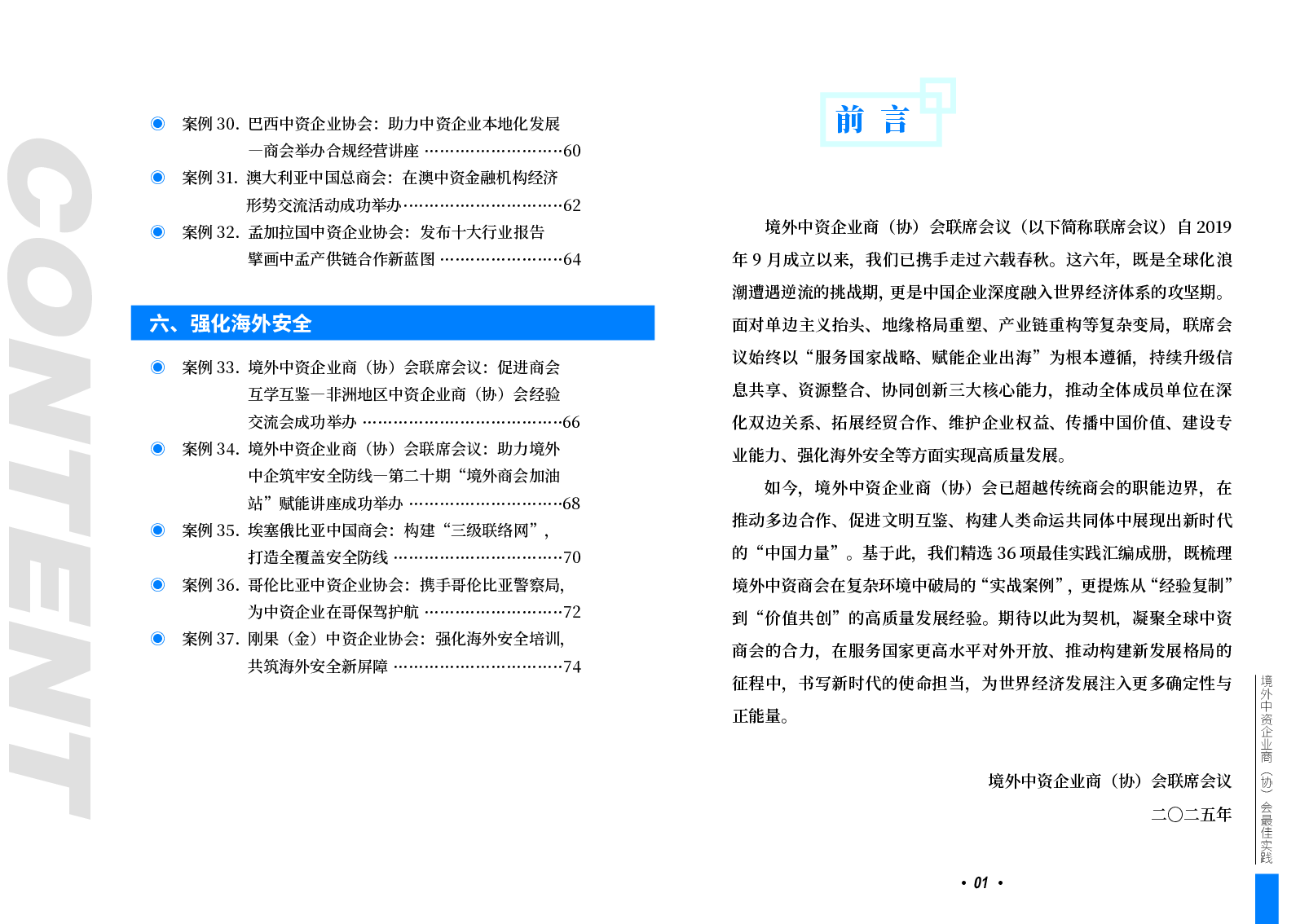Open entry 案例 37 刚果（金）中资企业协会
The height and width of the screenshot is (924, 1309).
[x=373, y=639]
